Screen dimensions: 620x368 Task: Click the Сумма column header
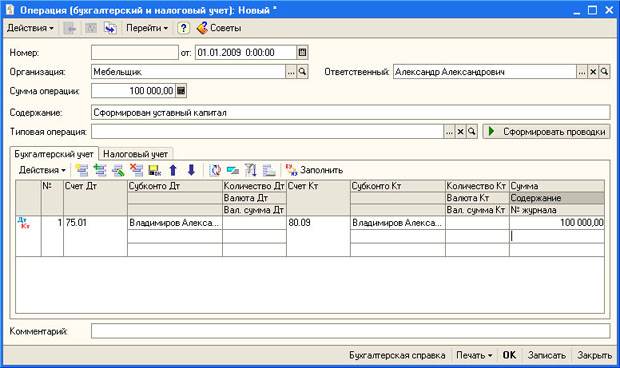(x=557, y=186)
